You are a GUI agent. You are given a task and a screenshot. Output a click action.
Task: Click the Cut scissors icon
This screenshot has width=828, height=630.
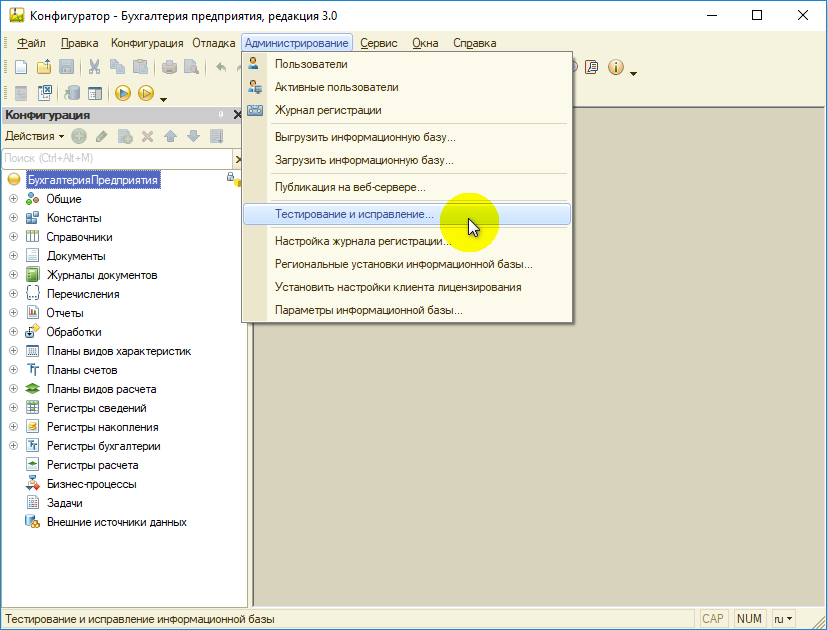[x=94, y=67]
